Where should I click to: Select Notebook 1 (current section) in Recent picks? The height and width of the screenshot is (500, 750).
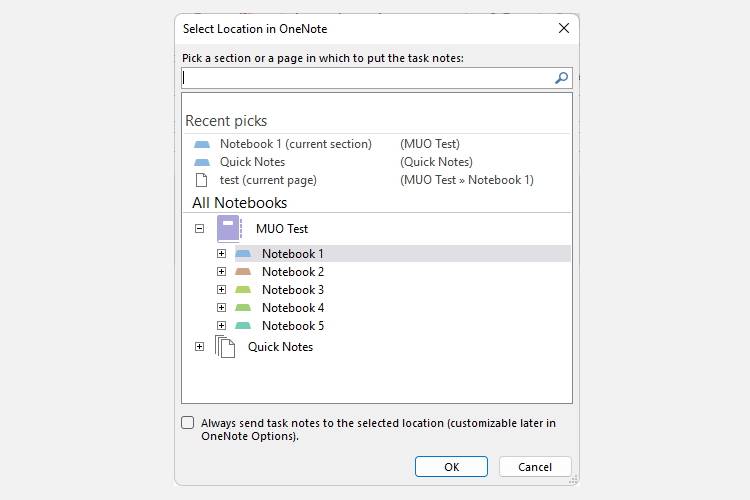(296, 144)
